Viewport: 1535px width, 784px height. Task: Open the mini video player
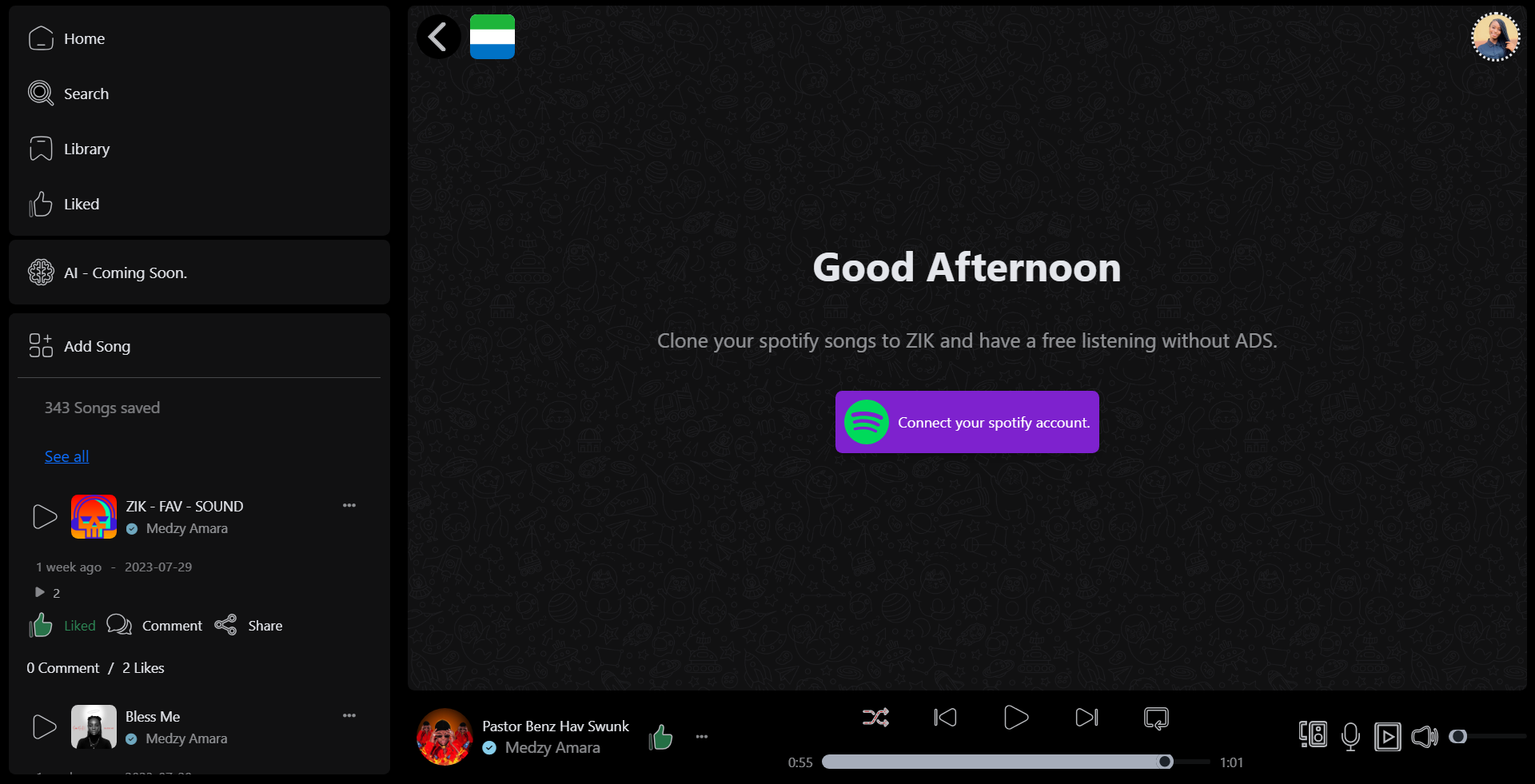pyautogui.click(x=1389, y=736)
